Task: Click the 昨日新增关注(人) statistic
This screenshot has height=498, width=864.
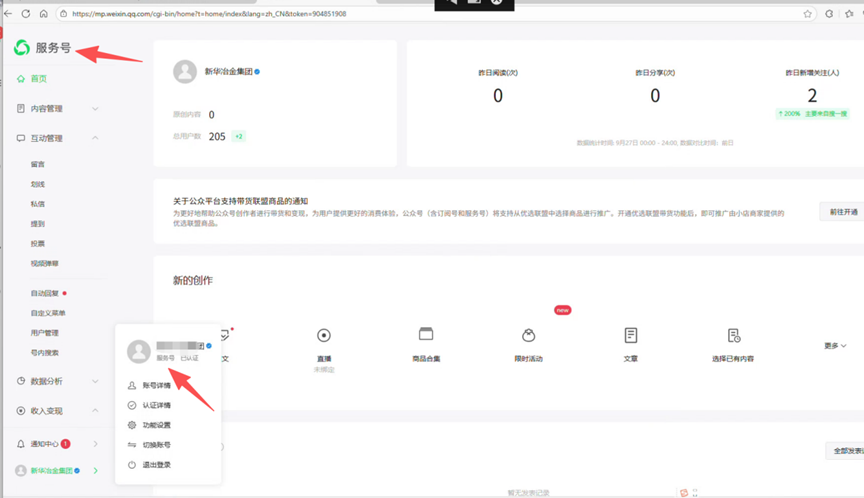Action: point(812,87)
